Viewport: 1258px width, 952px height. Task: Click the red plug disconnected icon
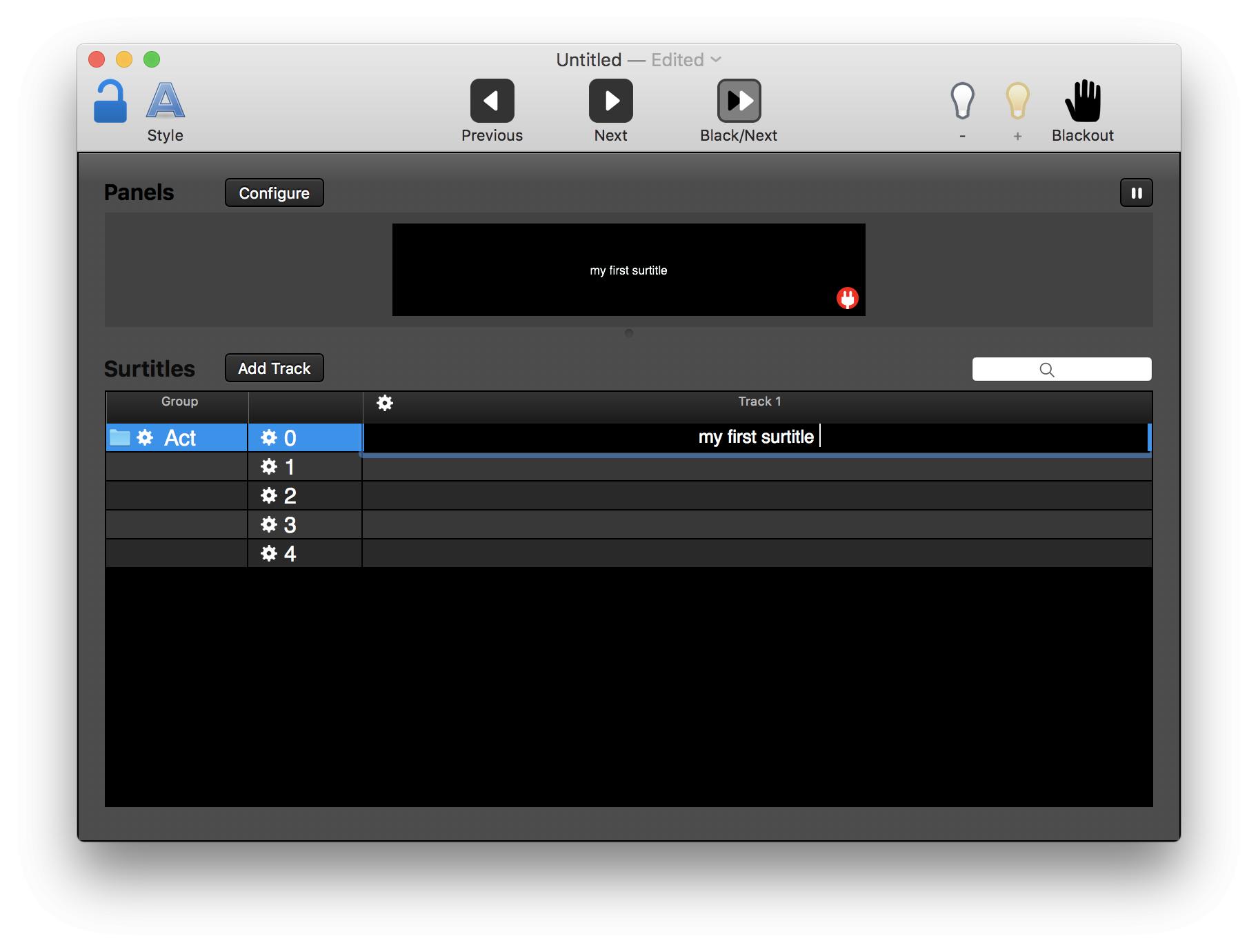coord(847,298)
